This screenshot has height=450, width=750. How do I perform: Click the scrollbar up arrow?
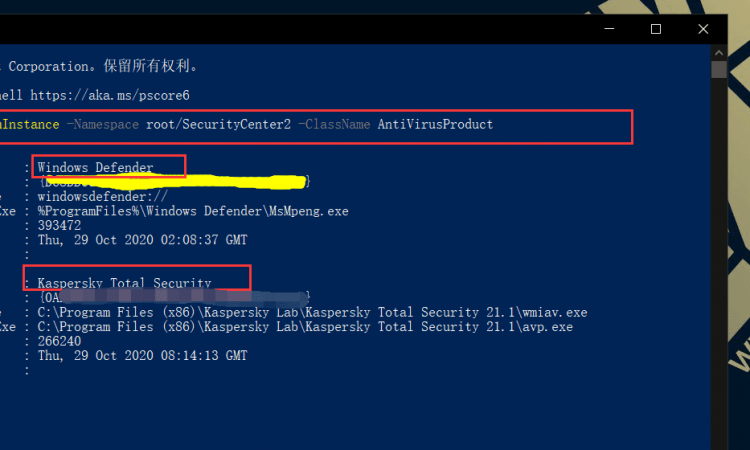[718, 53]
